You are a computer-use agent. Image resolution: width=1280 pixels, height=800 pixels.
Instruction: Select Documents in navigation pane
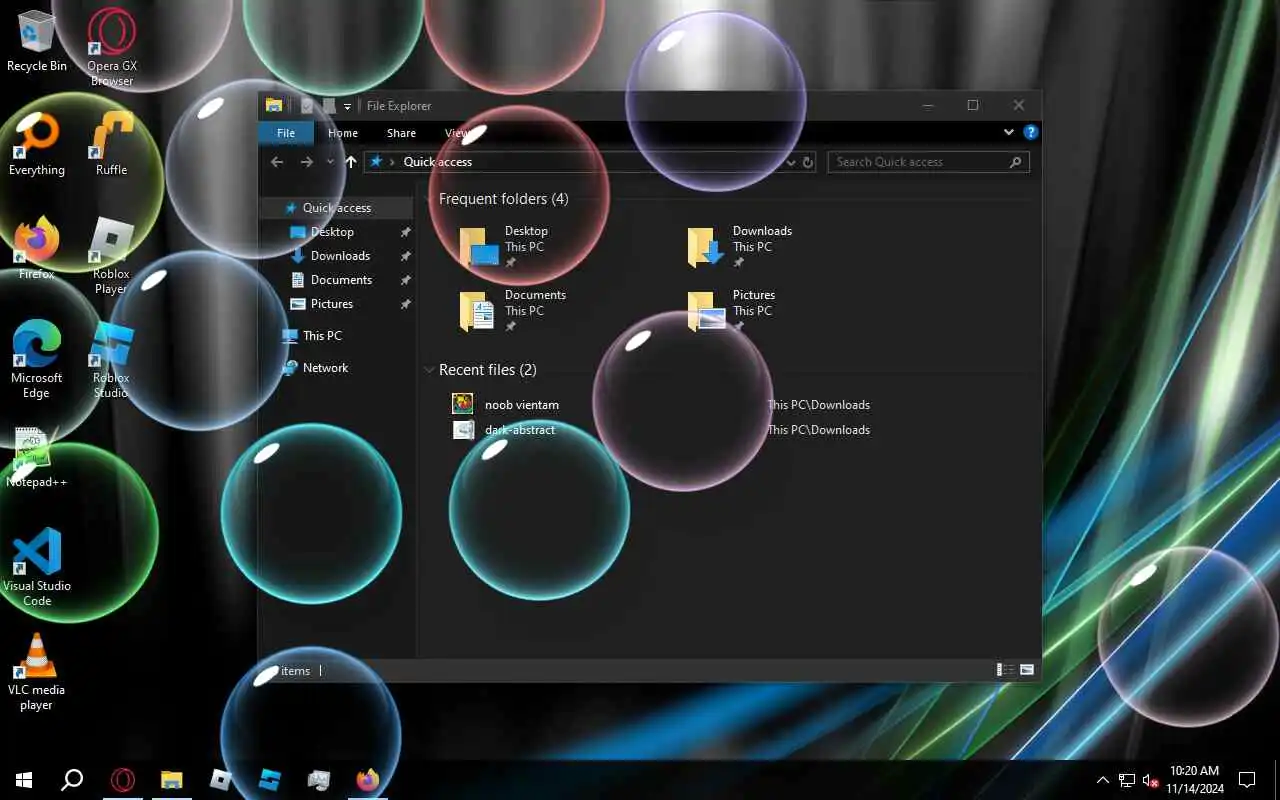(341, 280)
